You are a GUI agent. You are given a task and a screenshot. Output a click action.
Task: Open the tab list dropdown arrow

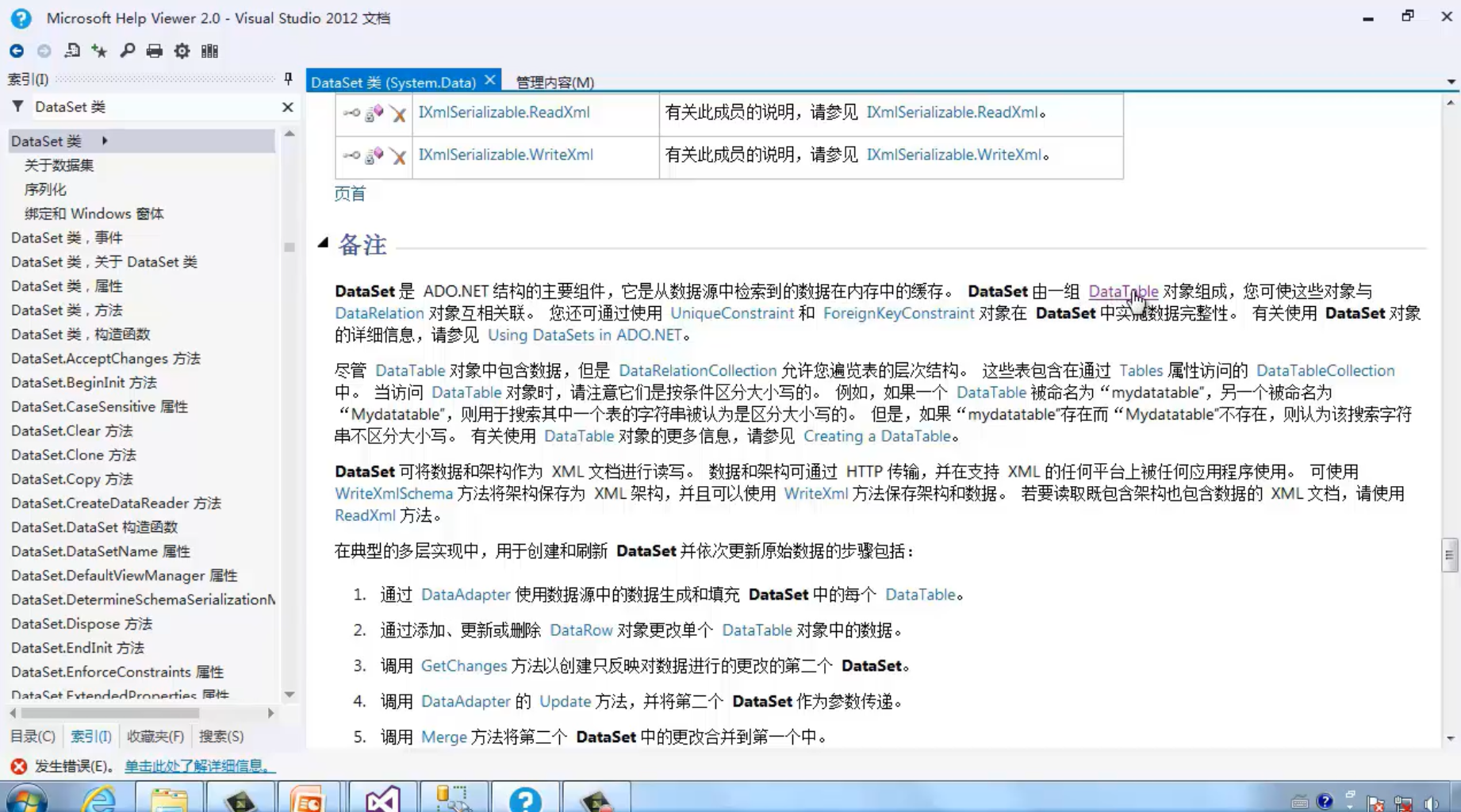[1451, 82]
